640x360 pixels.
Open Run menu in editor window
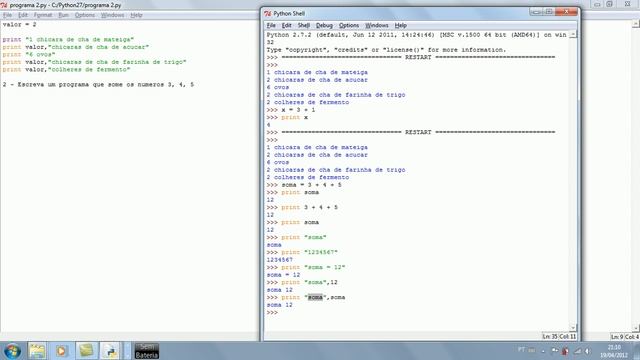pos(63,15)
